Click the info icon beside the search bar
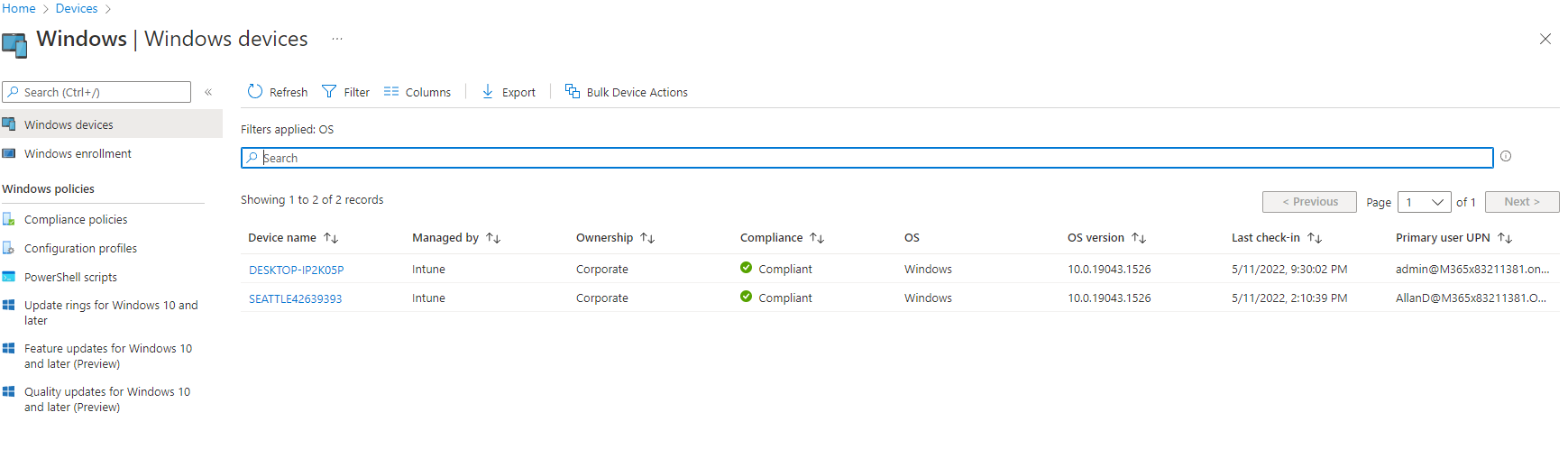 click(x=1506, y=157)
